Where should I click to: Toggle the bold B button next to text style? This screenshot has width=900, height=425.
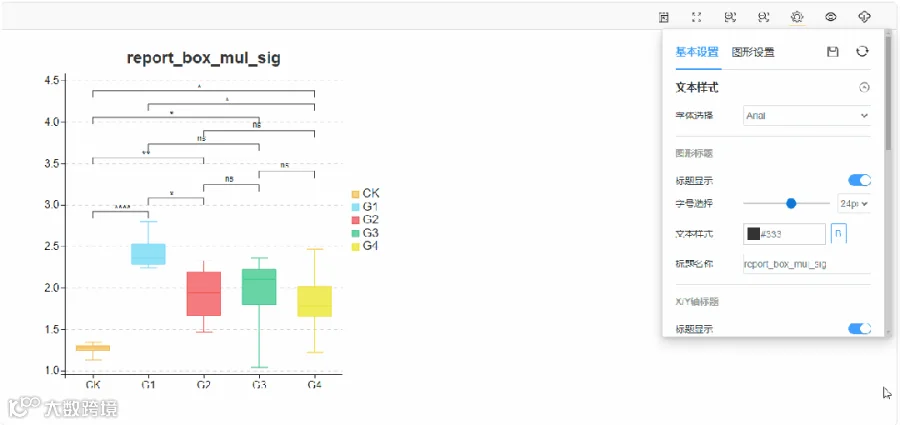click(839, 234)
